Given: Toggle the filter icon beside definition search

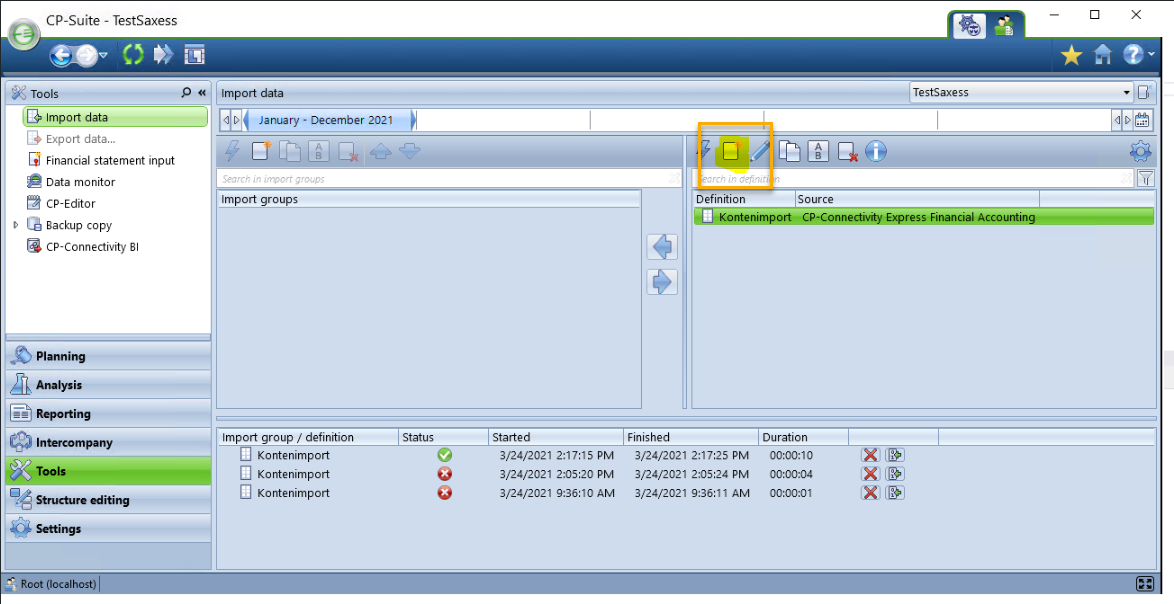Looking at the screenshot, I should [1145, 178].
